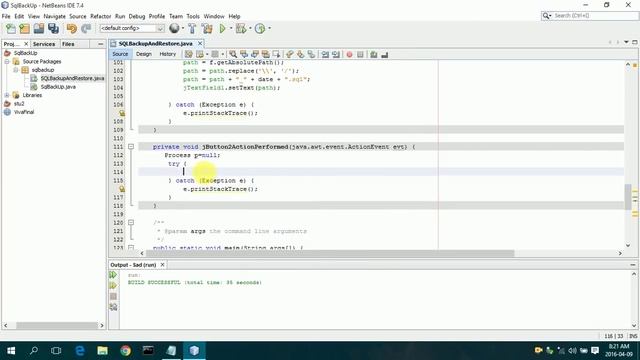The image size is (640, 360).
Task: Open the Source menu
Action: (78, 16)
